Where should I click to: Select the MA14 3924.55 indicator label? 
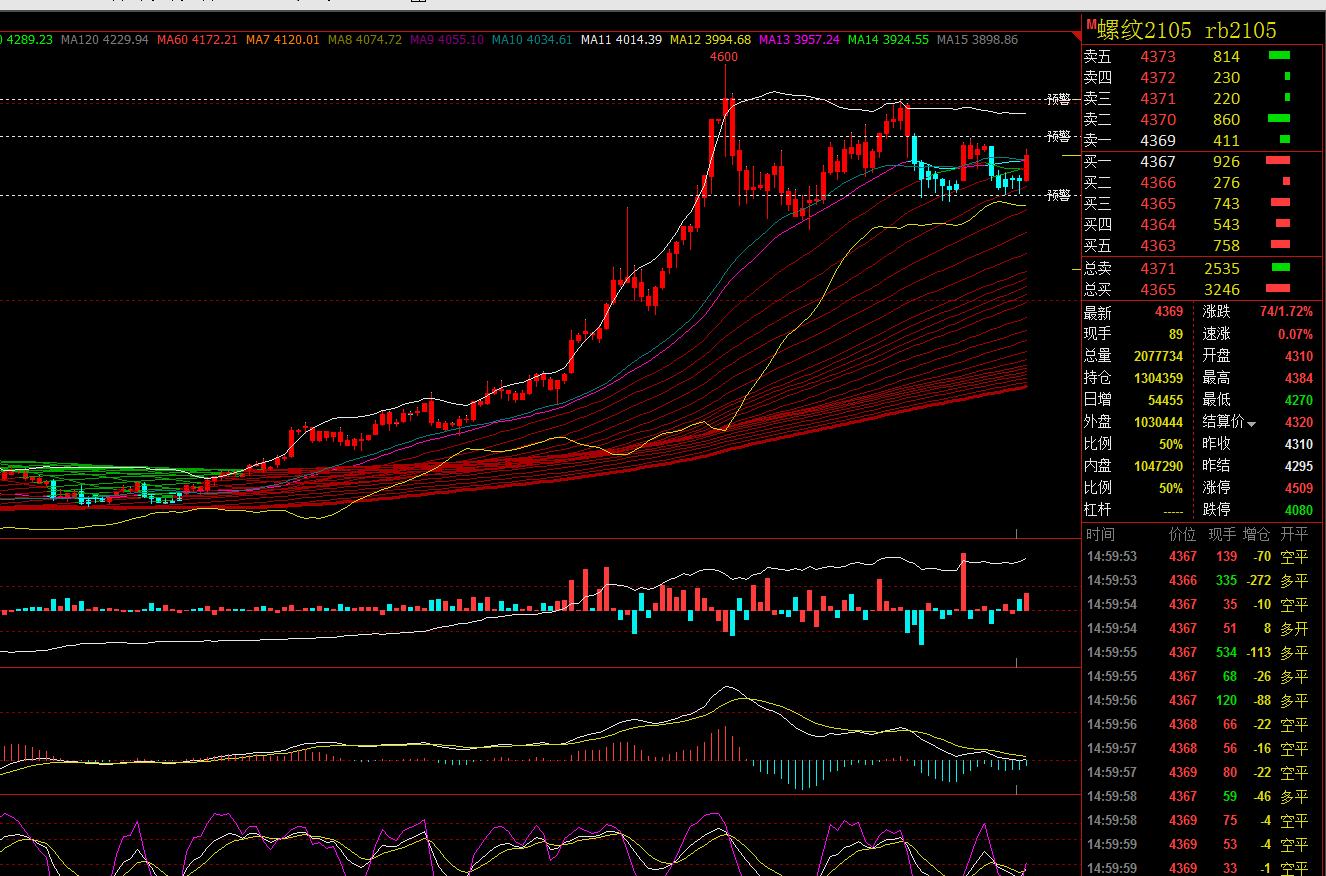(888, 40)
